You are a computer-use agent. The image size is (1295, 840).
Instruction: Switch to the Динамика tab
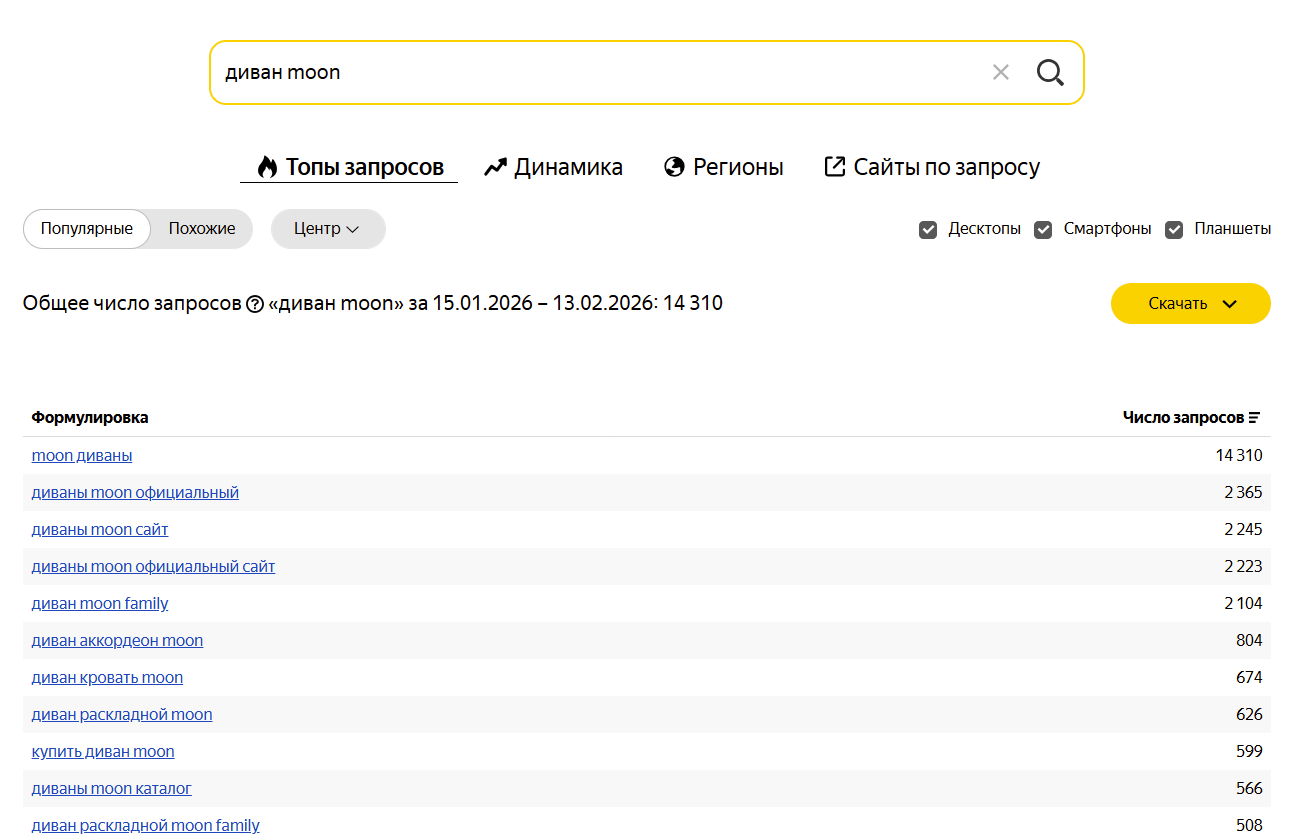[x=553, y=167]
